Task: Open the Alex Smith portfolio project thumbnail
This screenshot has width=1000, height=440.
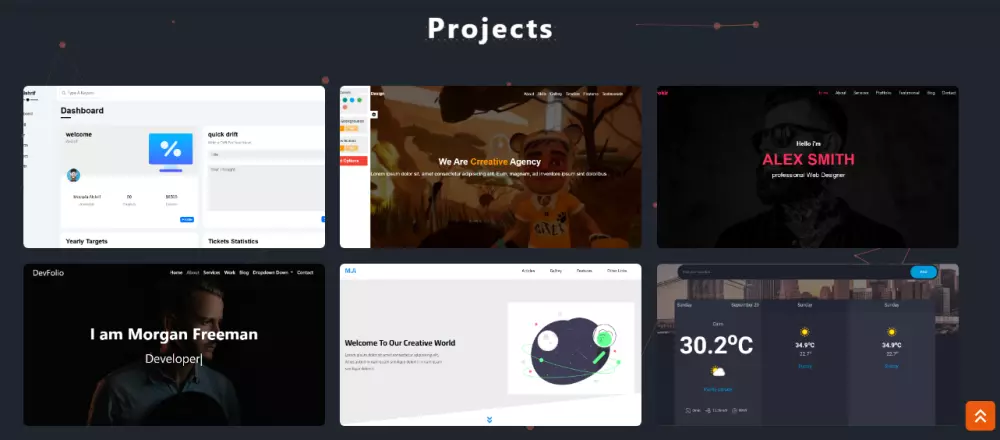Action: 807,167
